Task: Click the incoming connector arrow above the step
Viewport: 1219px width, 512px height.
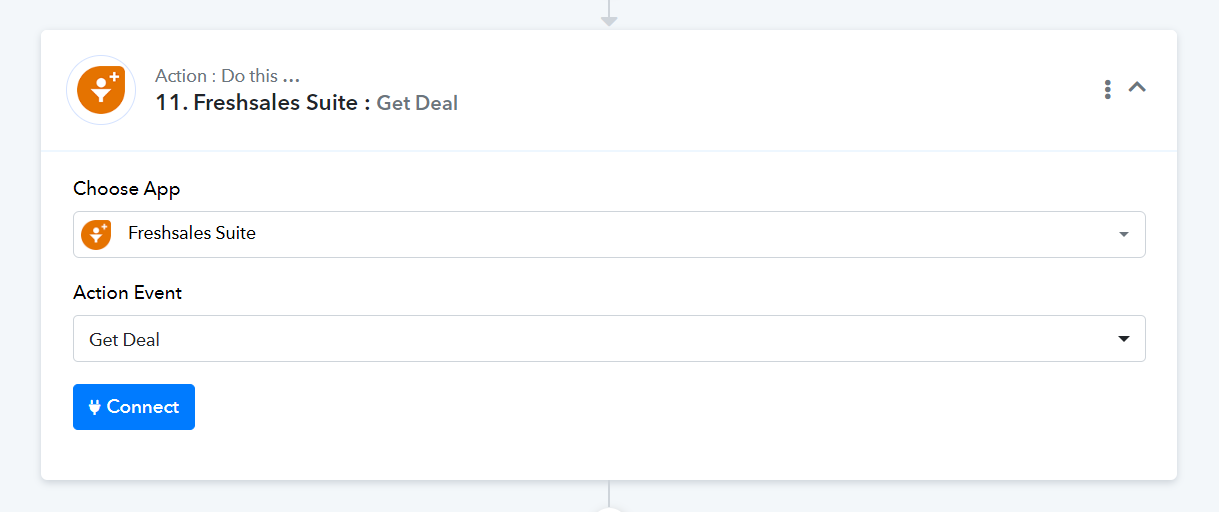Action: pyautogui.click(x=609, y=20)
